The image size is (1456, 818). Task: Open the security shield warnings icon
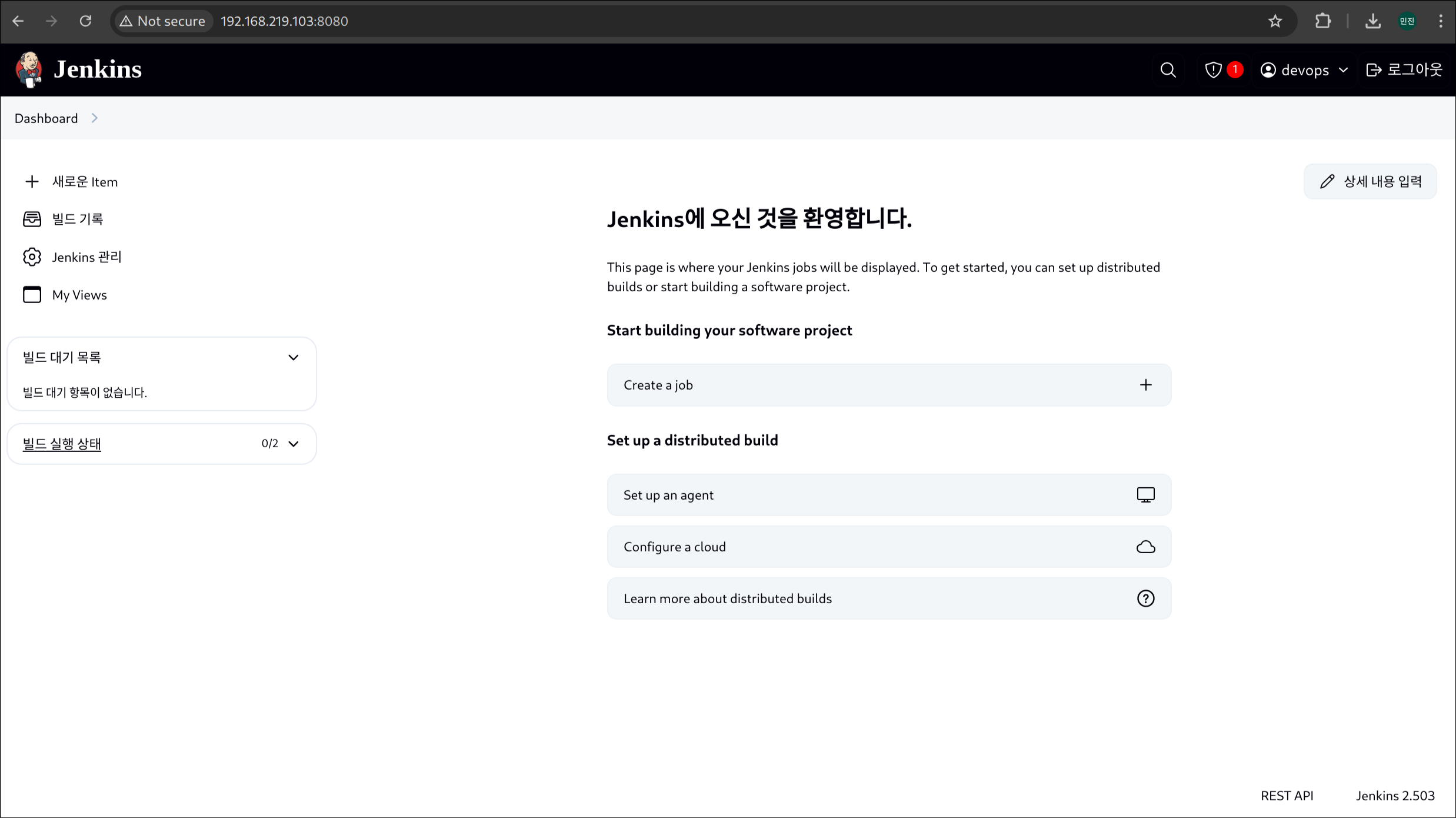[1213, 70]
